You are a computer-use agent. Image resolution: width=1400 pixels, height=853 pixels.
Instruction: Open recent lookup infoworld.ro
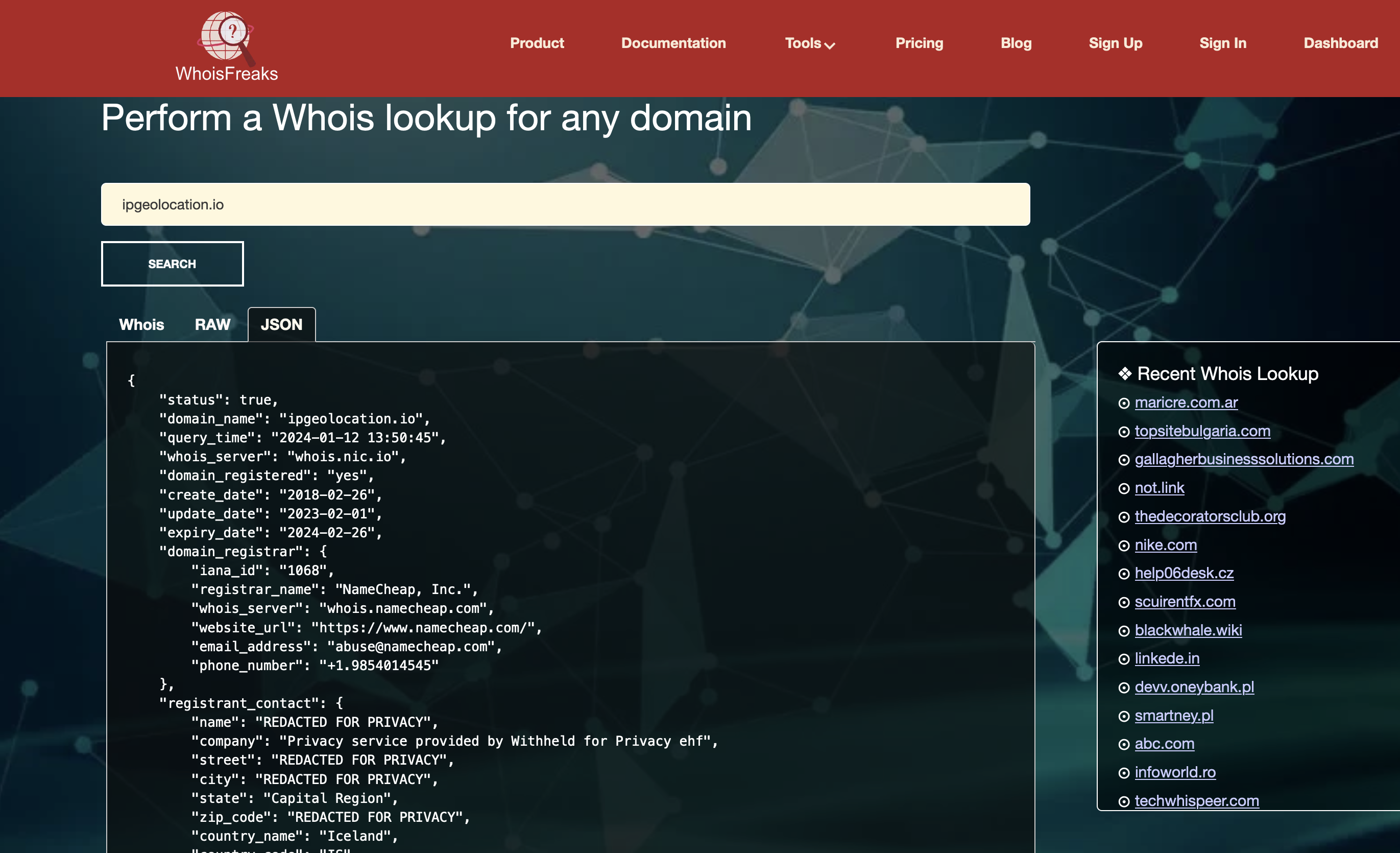coord(1175,772)
